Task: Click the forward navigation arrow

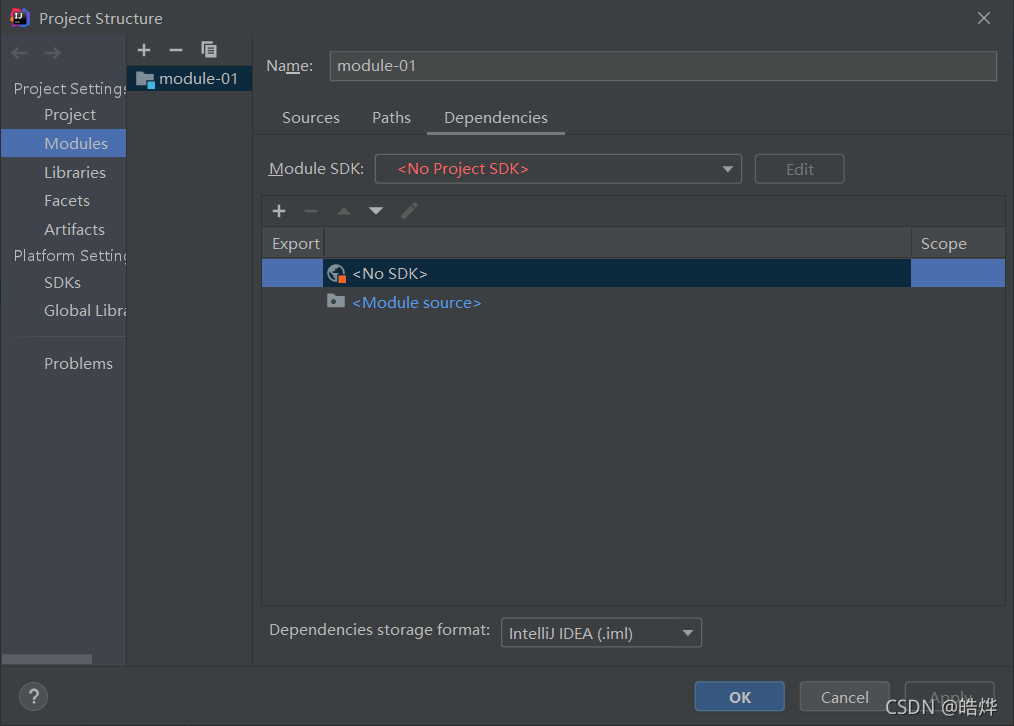Action: [52, 53]
